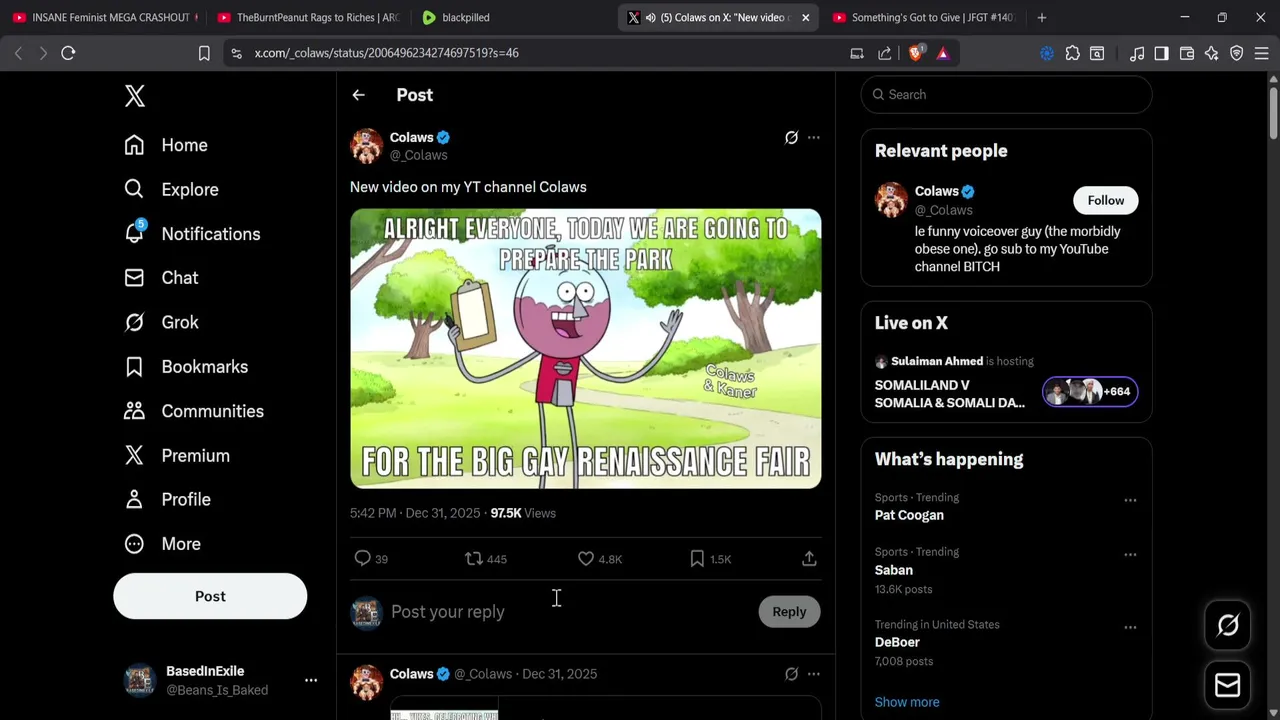Viewport: 1280px width, 720px height.
Task: Open the floating Grok button
Action: (1228, 626)
